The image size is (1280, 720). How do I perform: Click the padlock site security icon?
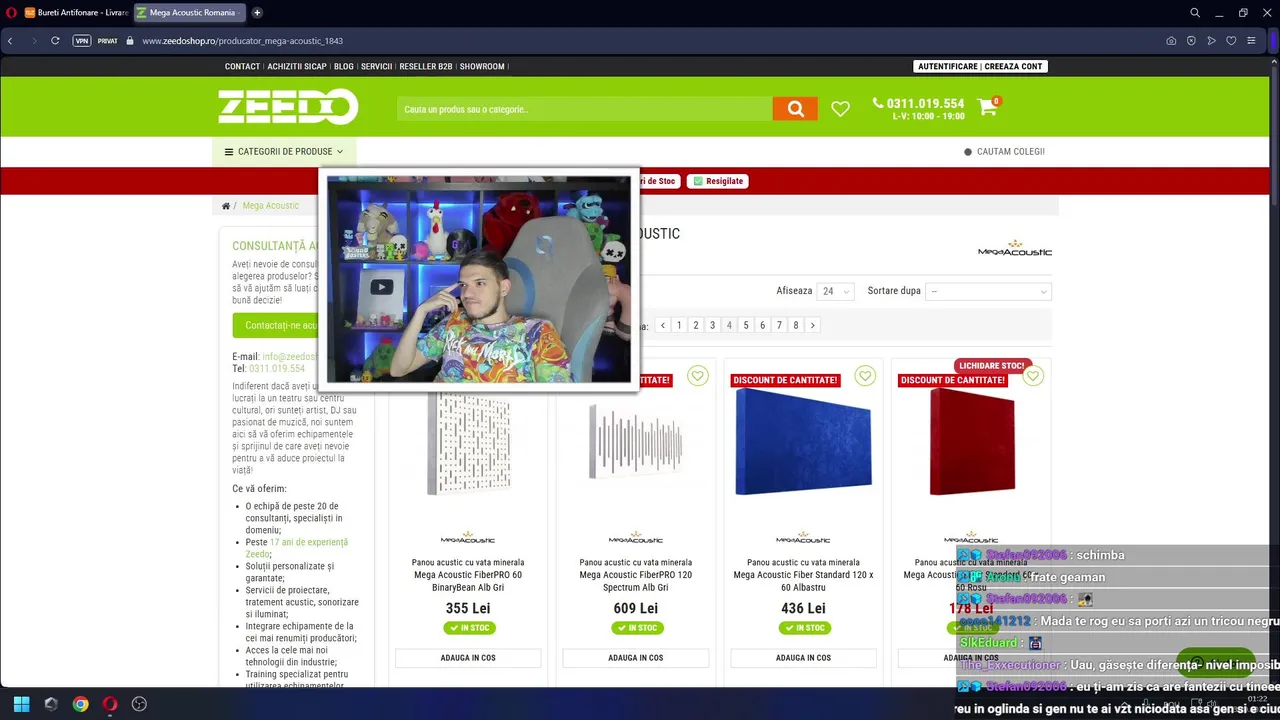pos(130,41)
